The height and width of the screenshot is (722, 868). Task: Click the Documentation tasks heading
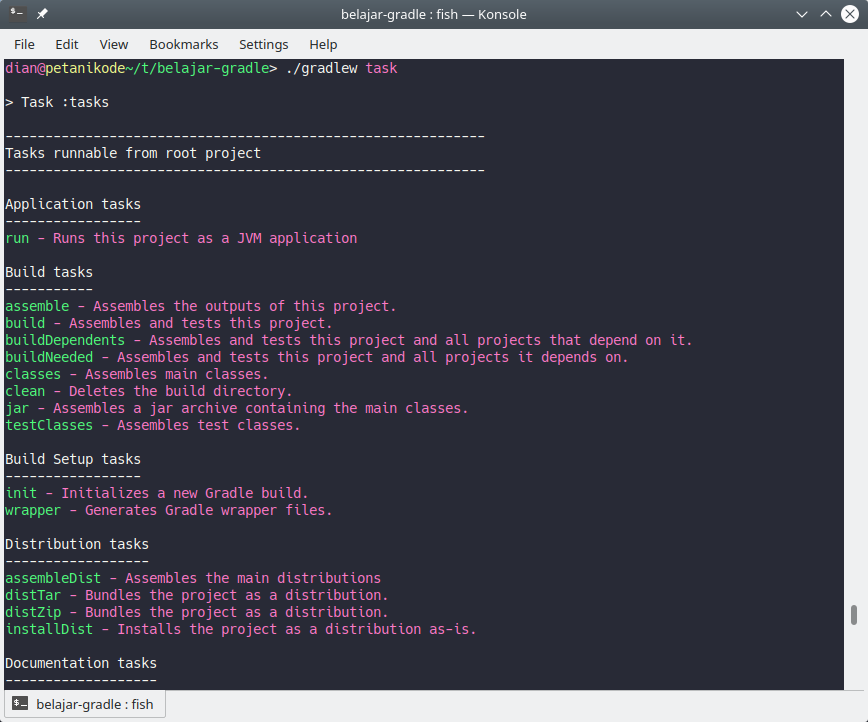click(81, 662)
